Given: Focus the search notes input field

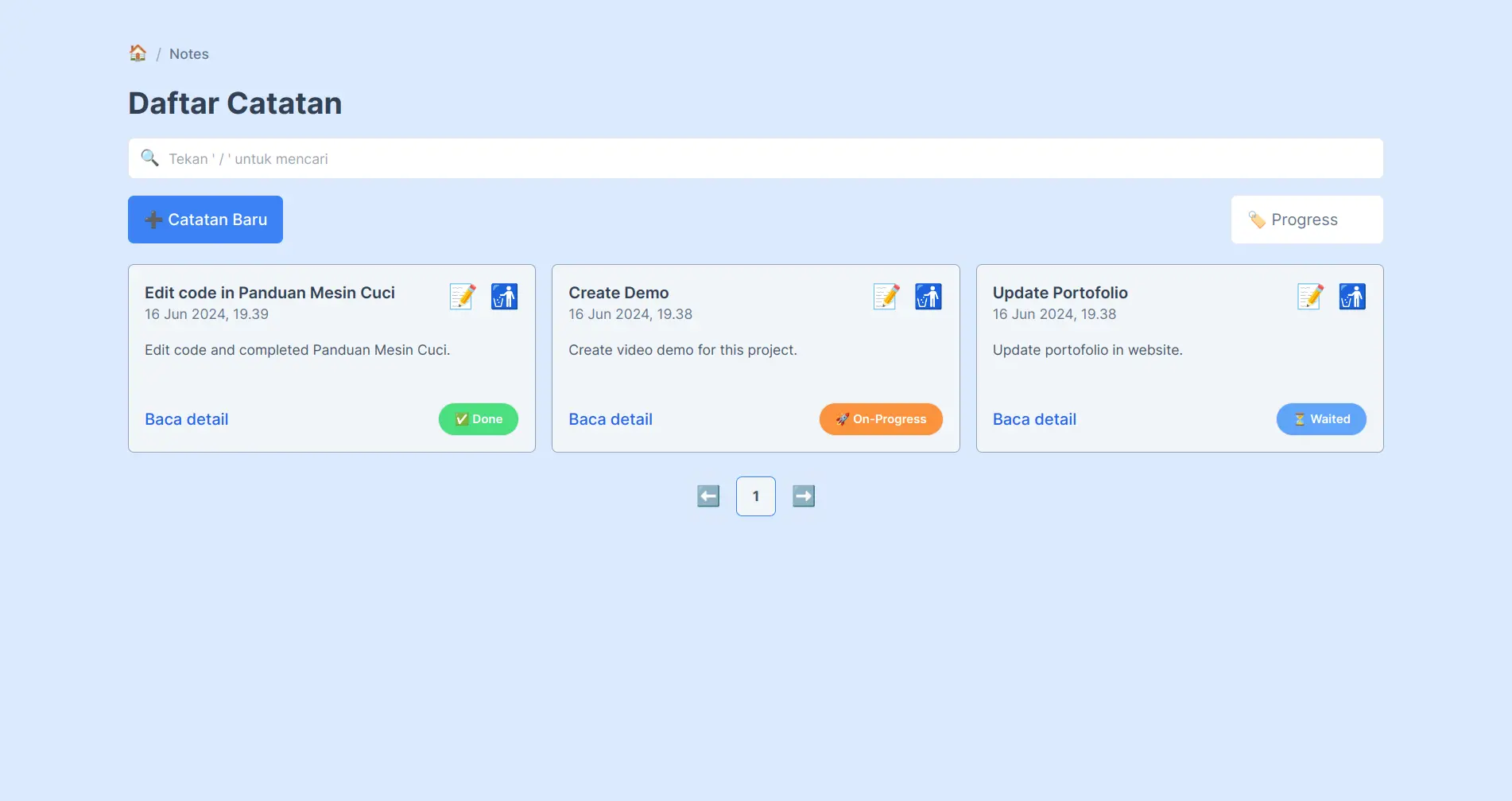Looking at the screenshot, I should pos(755,159).
